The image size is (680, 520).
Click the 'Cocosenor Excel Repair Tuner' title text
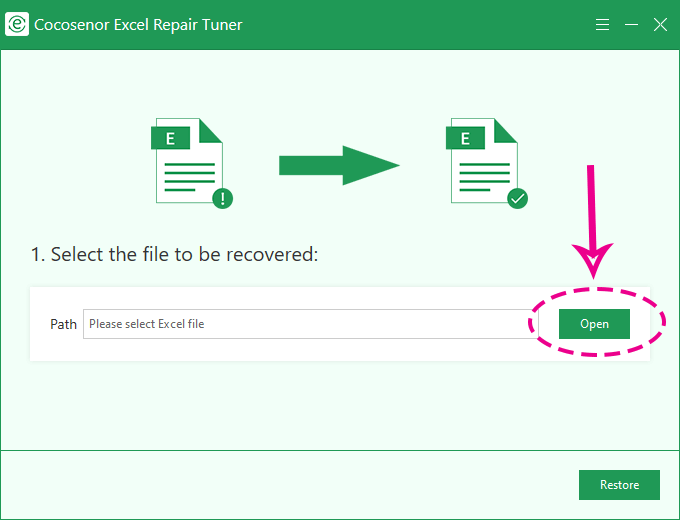138,25
